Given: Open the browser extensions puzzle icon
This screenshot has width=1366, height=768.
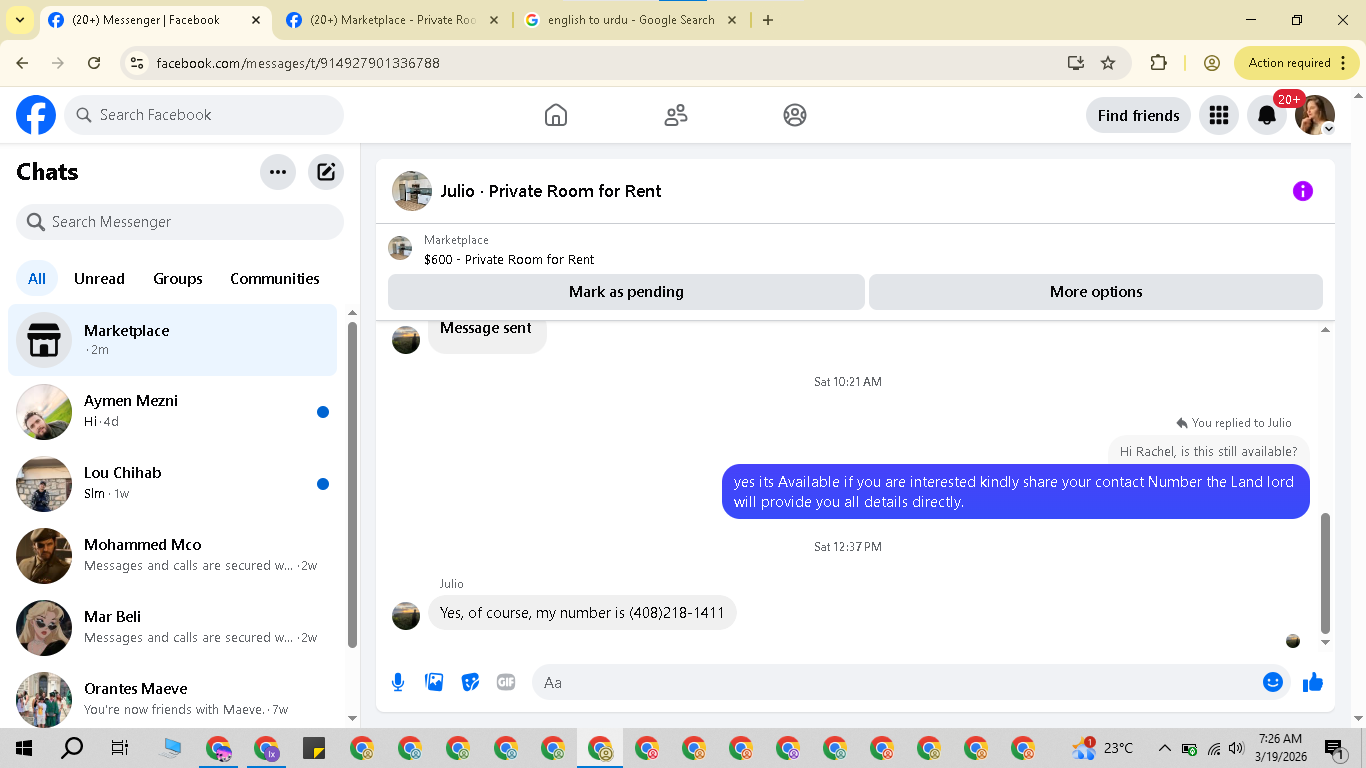Looking at the screenshot, I should click(x=1158, y=63).
